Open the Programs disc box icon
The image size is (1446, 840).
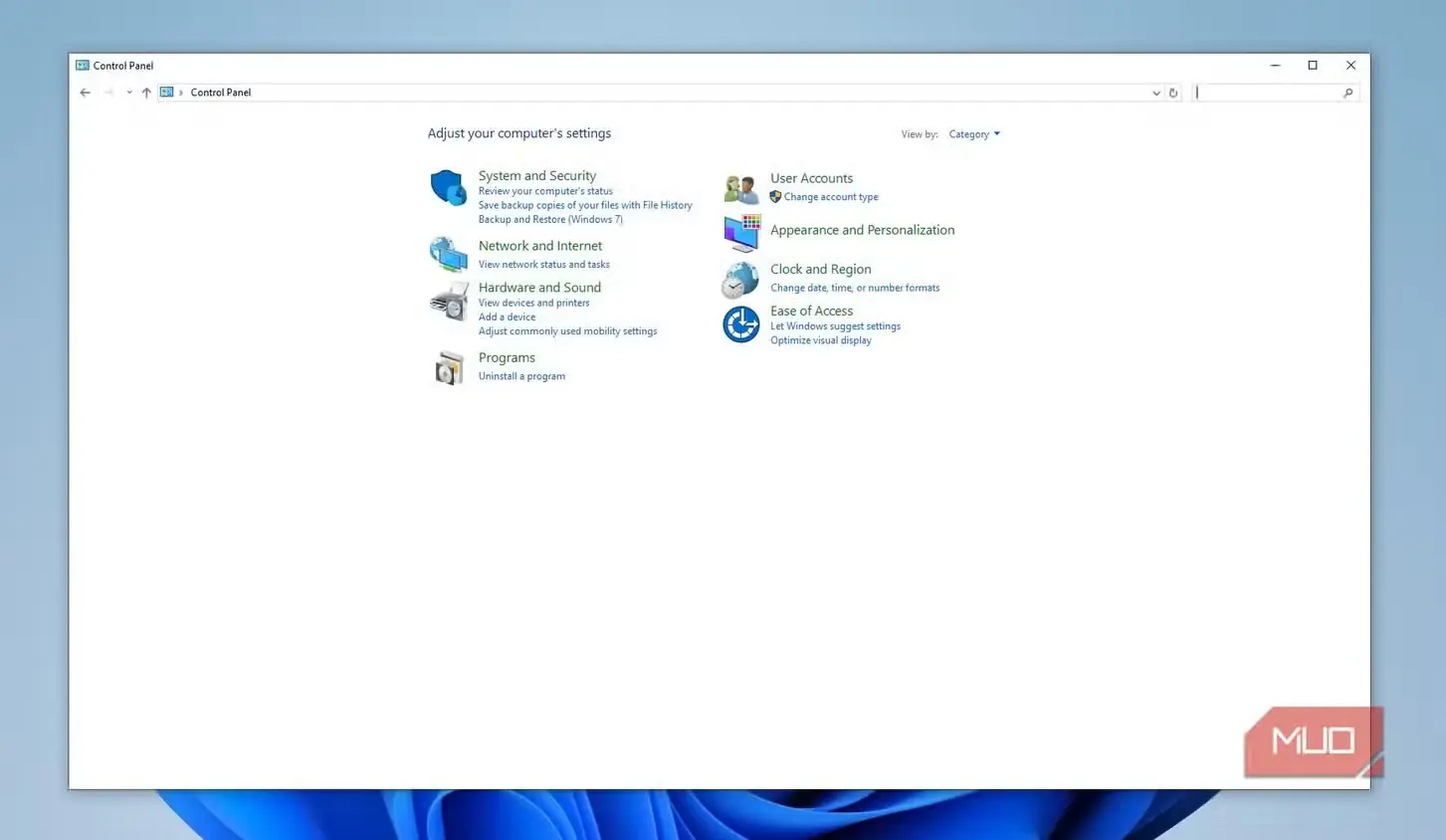tap(449, 367)
